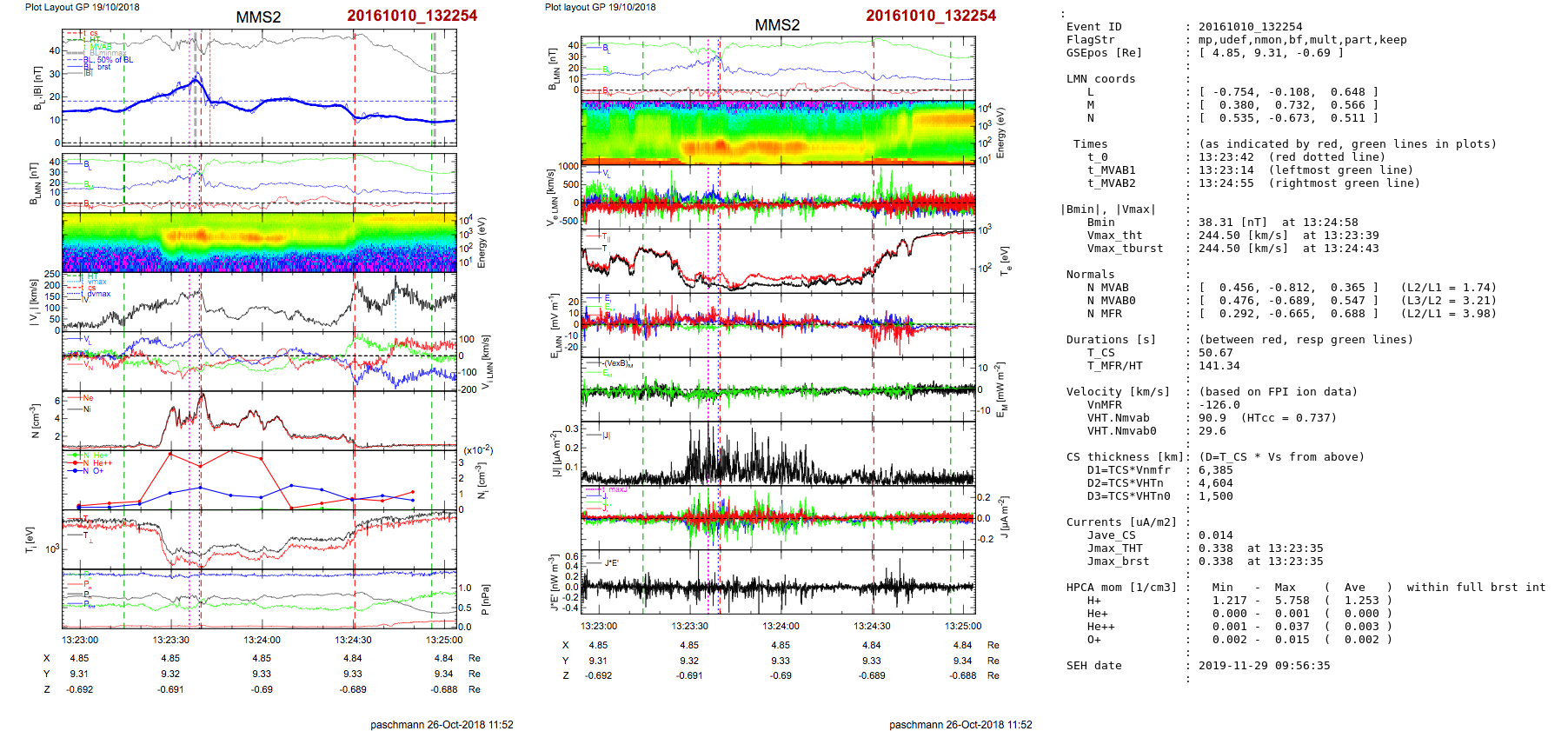Select the "t_0" row label
1568x731 pixels.
[x=1097, y=157]
